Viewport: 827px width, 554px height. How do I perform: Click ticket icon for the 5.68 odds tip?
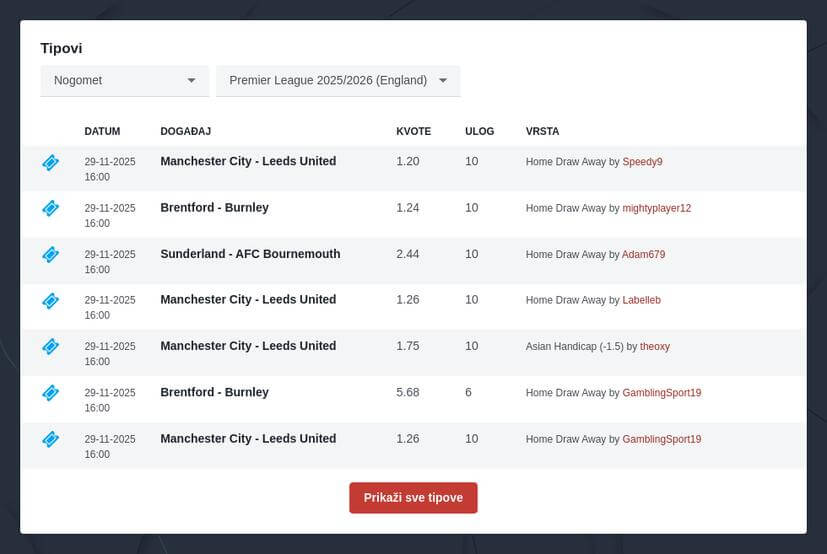pyautogui.click(x=51, y=393)
